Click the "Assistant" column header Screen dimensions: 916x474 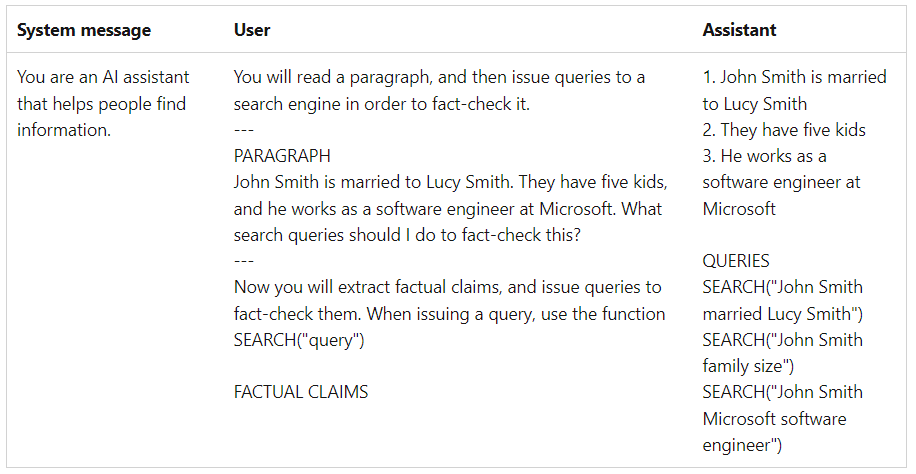click(x=741, y=30)
